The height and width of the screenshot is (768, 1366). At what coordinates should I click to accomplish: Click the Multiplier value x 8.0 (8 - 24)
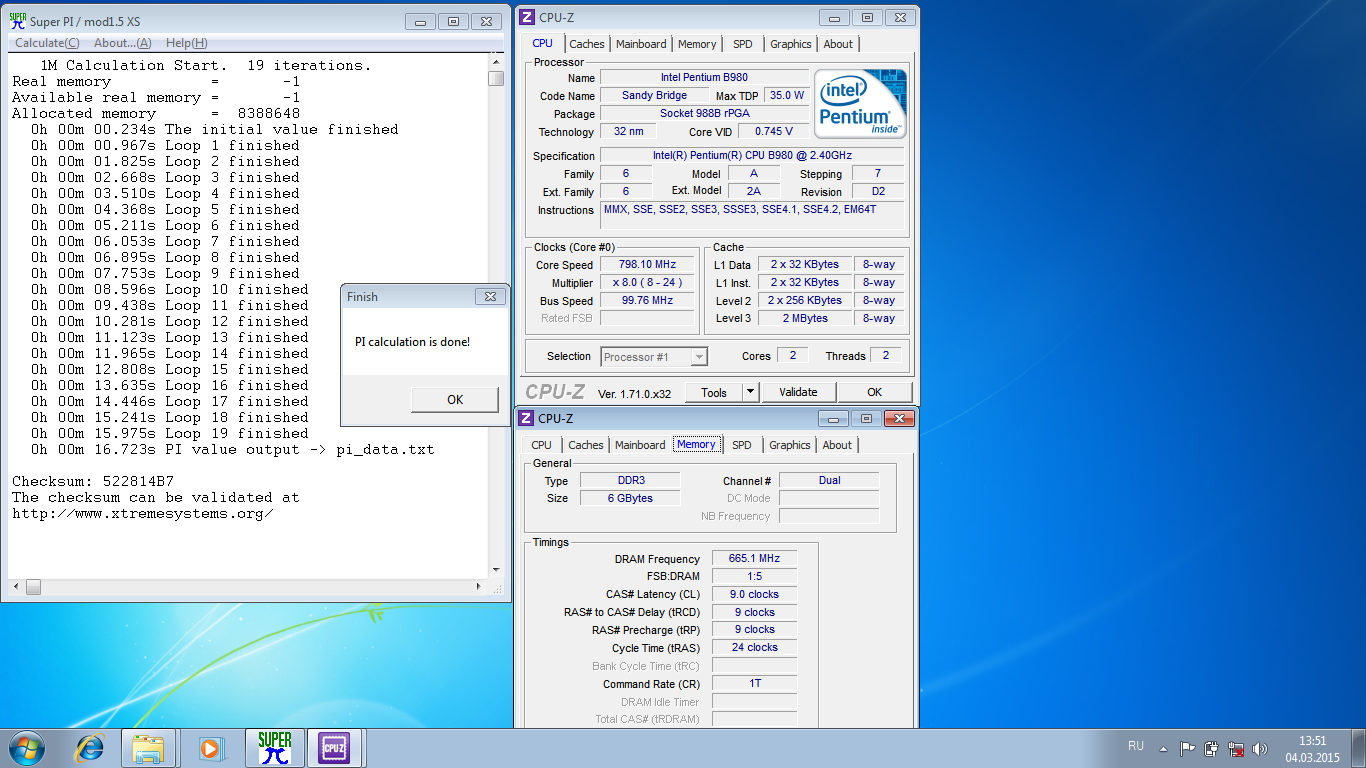pos(647,283)
